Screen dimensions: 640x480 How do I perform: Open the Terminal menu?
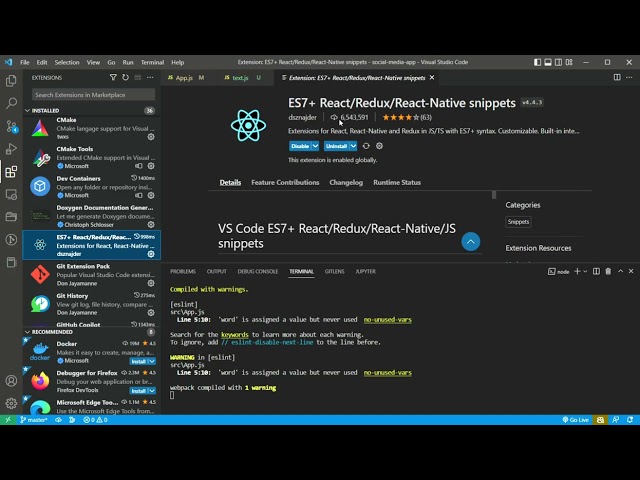click(152, 62)
